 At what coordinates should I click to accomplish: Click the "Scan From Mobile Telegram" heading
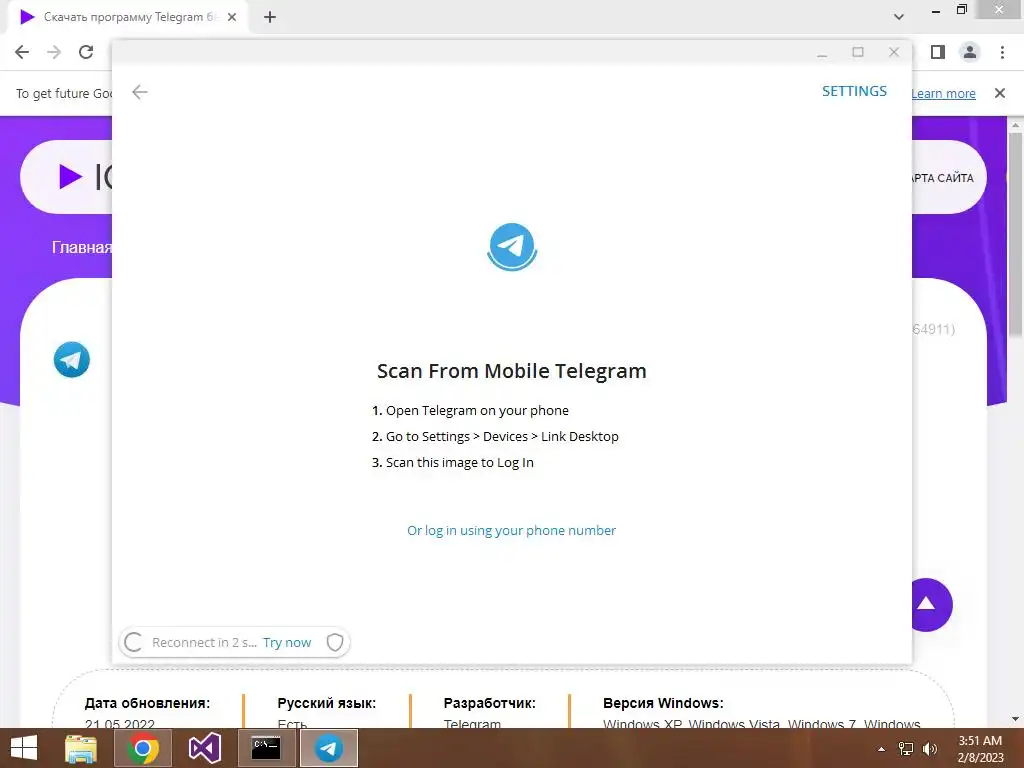511,371
